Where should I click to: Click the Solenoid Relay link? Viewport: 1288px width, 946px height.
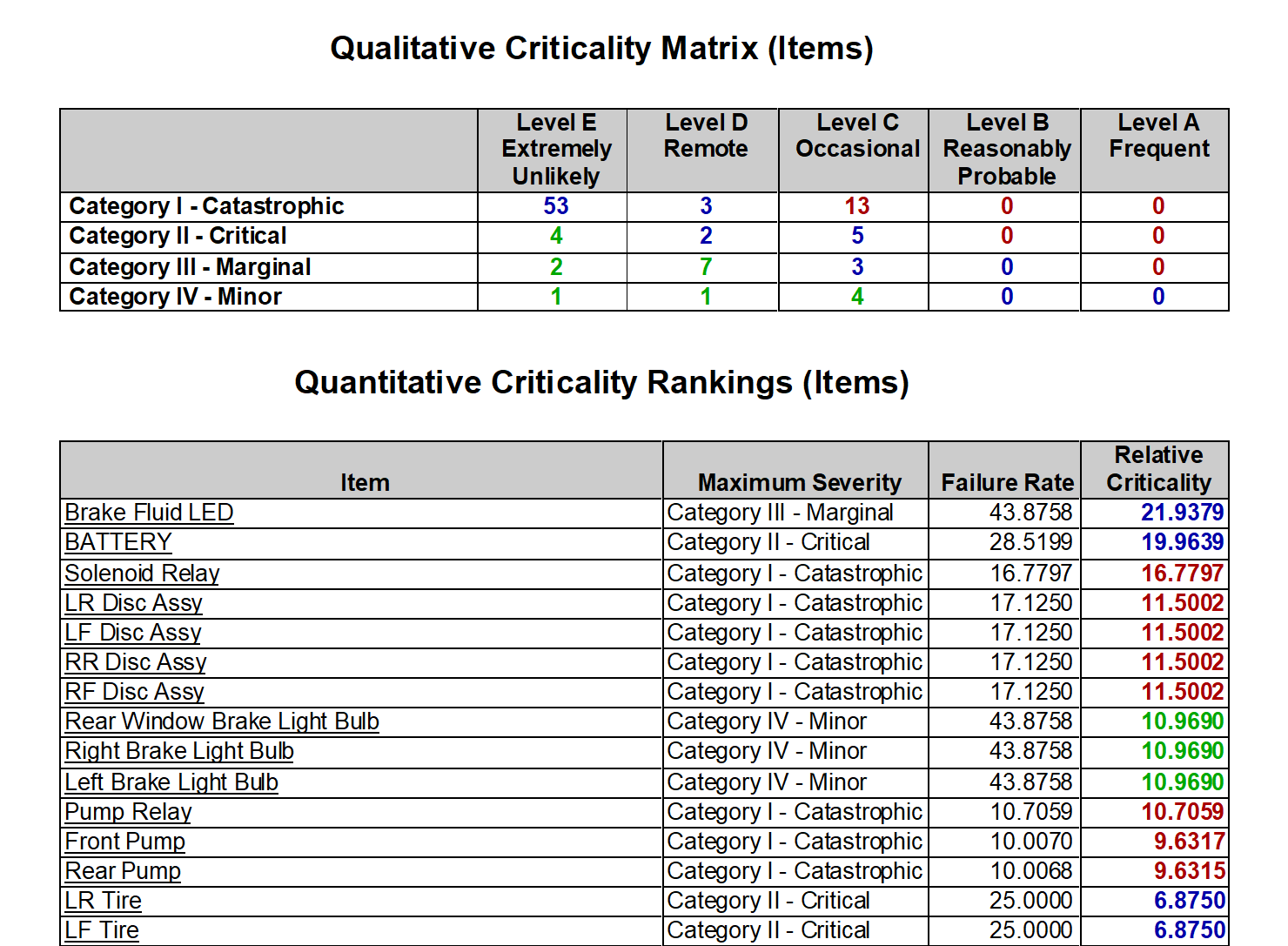point(142,574)
